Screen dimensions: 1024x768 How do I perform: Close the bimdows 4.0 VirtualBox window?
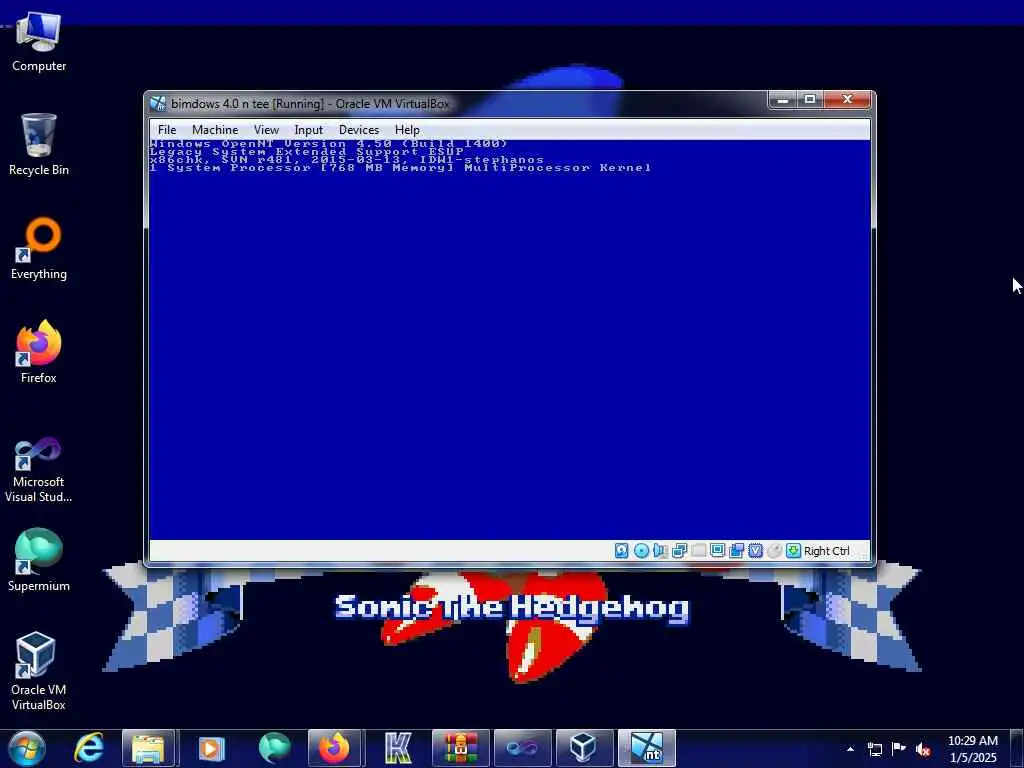click(x=847, y=99)
